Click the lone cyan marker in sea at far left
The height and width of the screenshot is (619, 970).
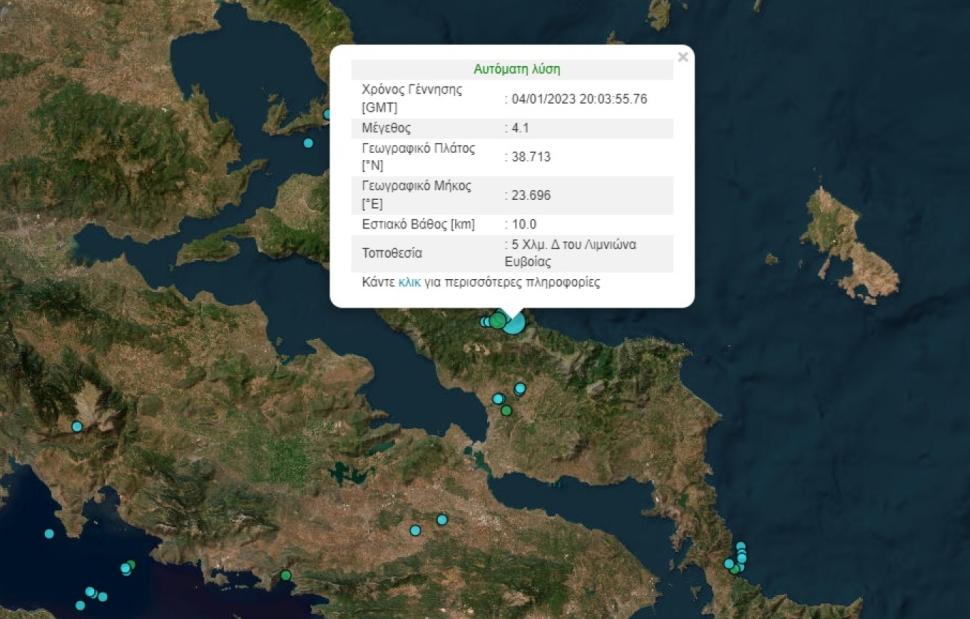click(49, 533)
